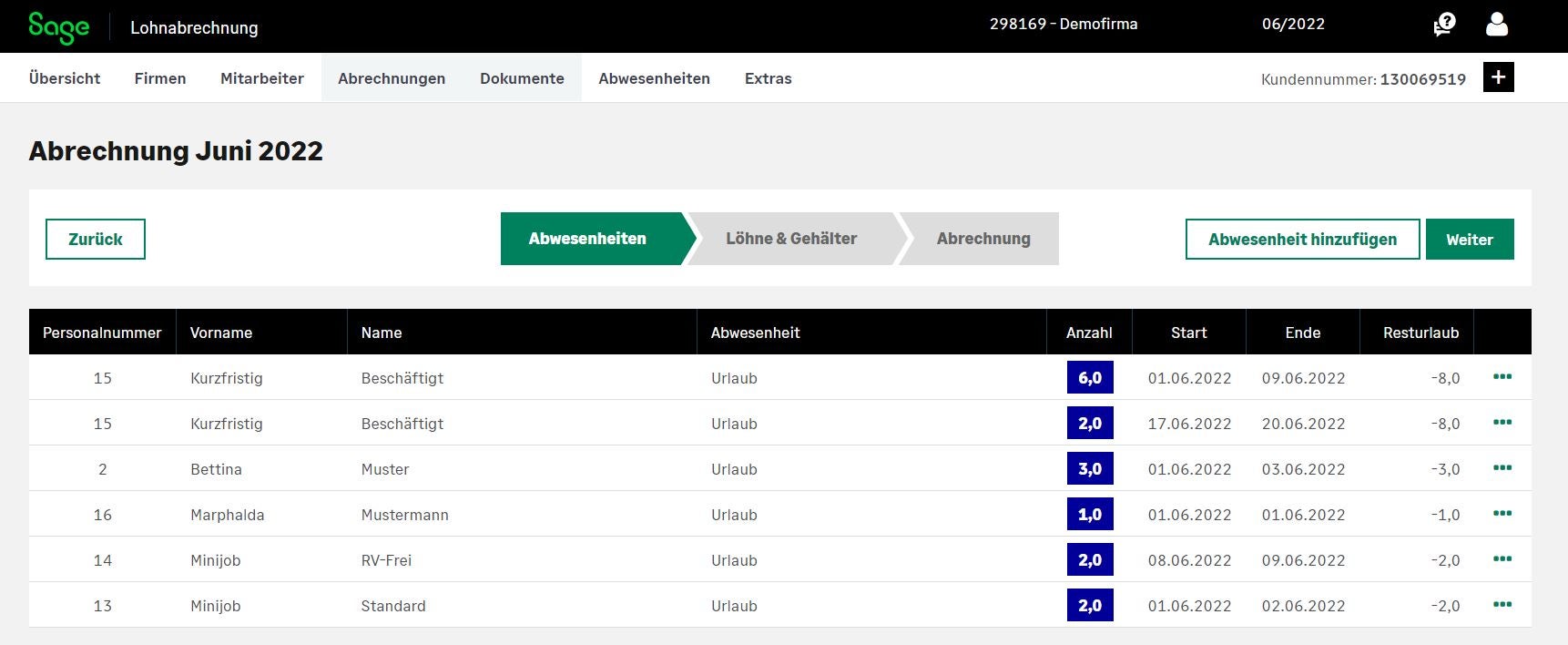Open the 06/2022 period selector
This screenshot has height=645, width=1568.
click(1293, 25)
